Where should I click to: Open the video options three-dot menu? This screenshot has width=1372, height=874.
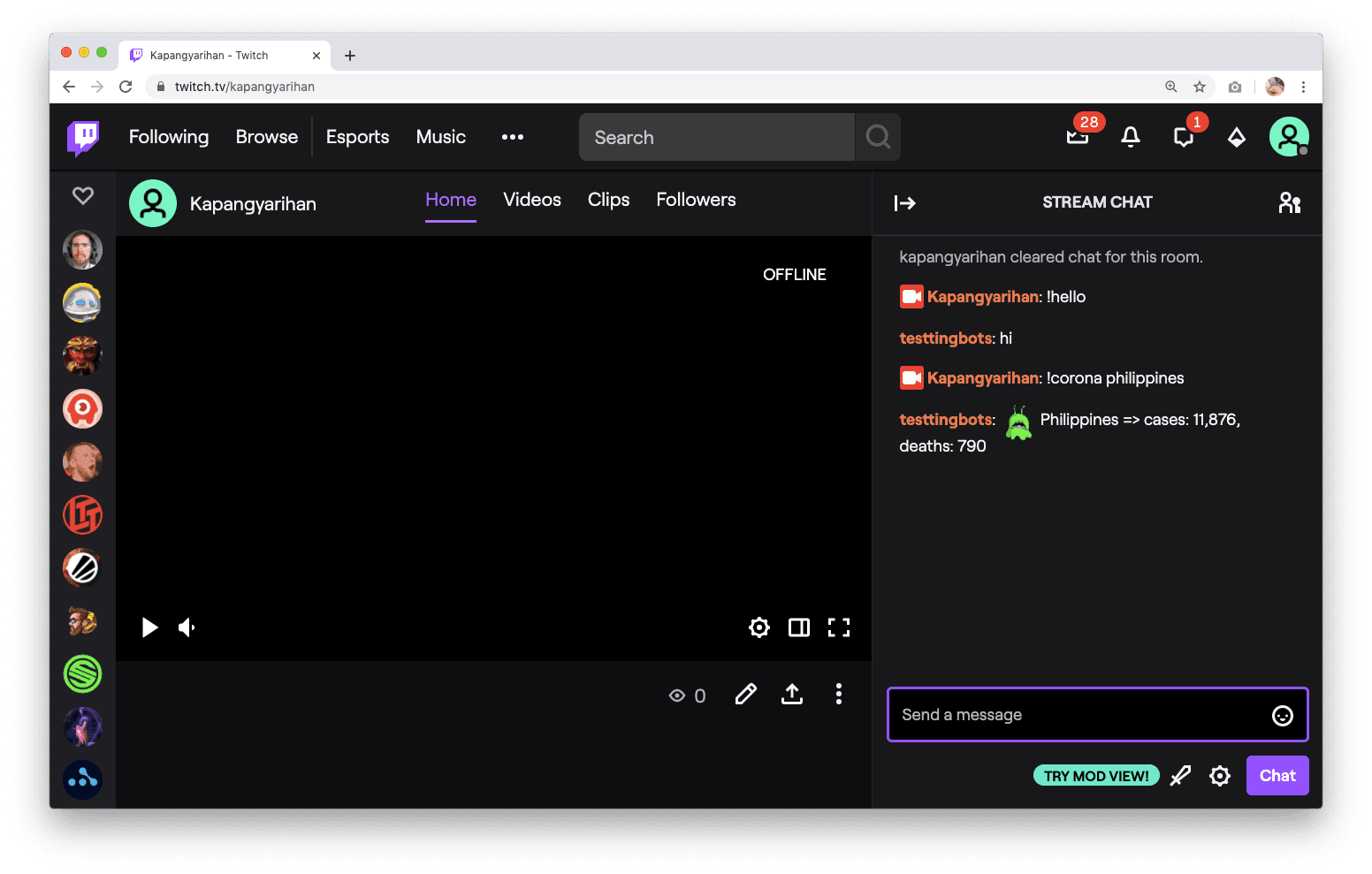(x=838, y=694)
